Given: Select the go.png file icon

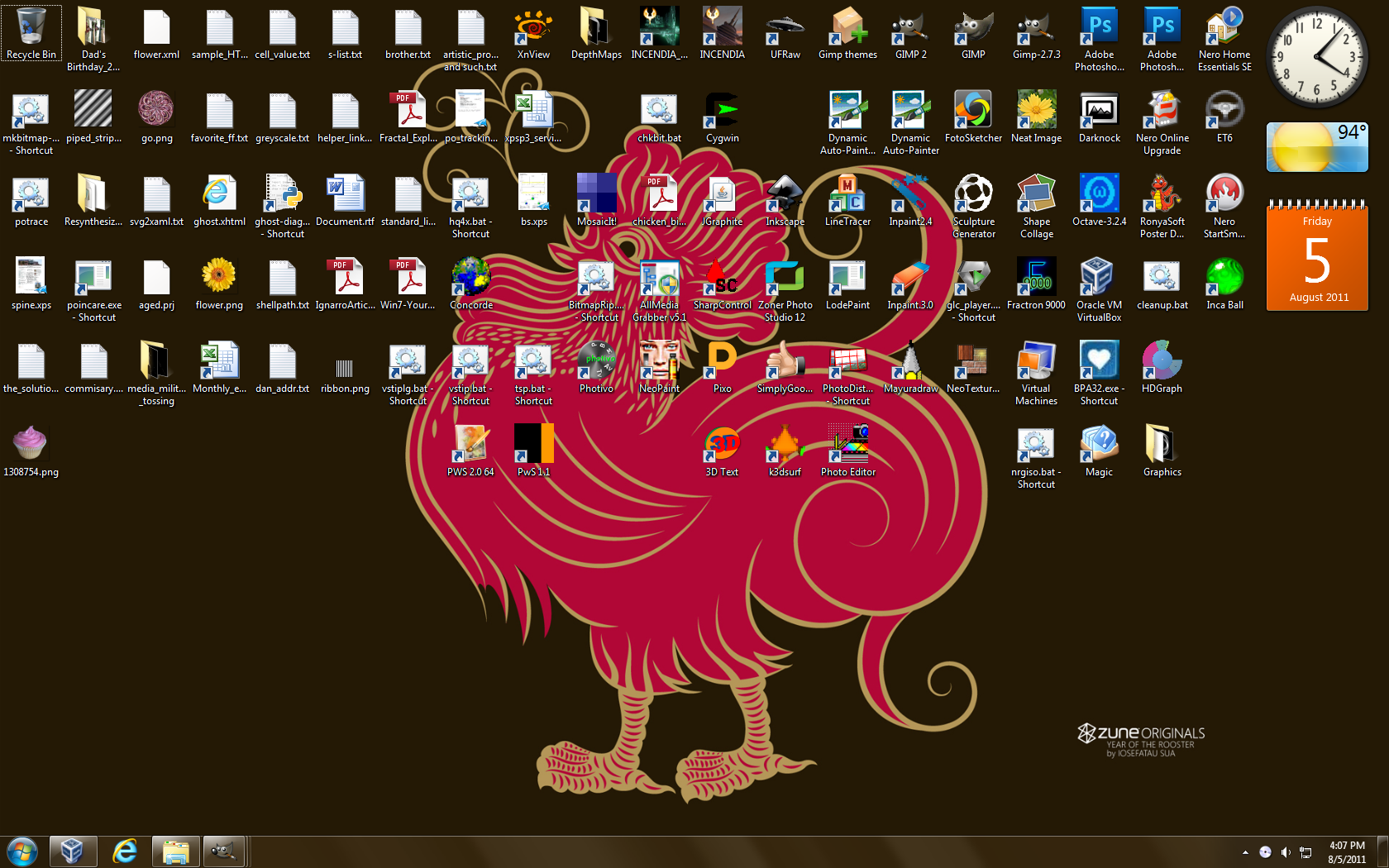Looking at the screenshot, I should click(156, 117).
